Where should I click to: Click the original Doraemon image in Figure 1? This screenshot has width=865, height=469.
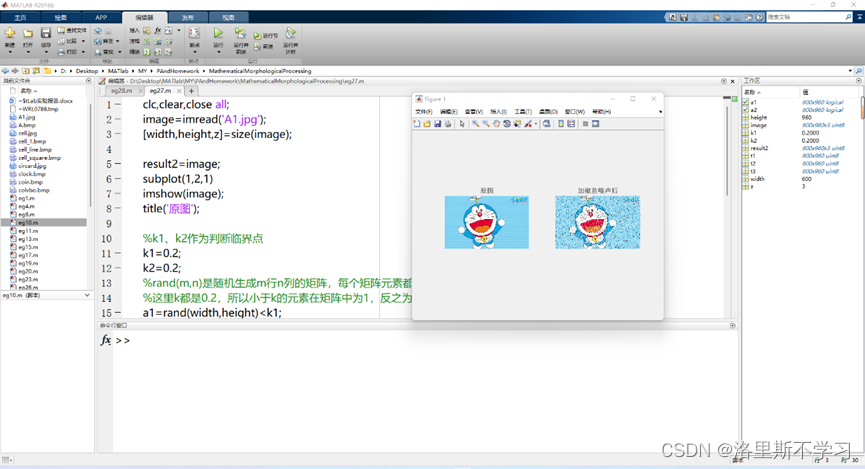click(x=487, y=222)
